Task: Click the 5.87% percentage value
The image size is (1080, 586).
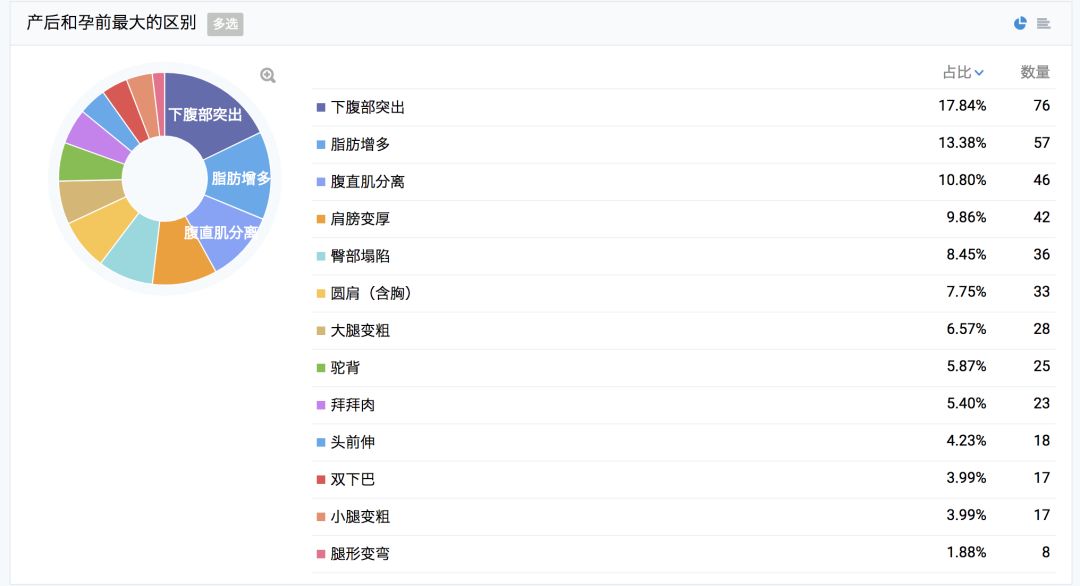Action: click(x=966, y=366)
